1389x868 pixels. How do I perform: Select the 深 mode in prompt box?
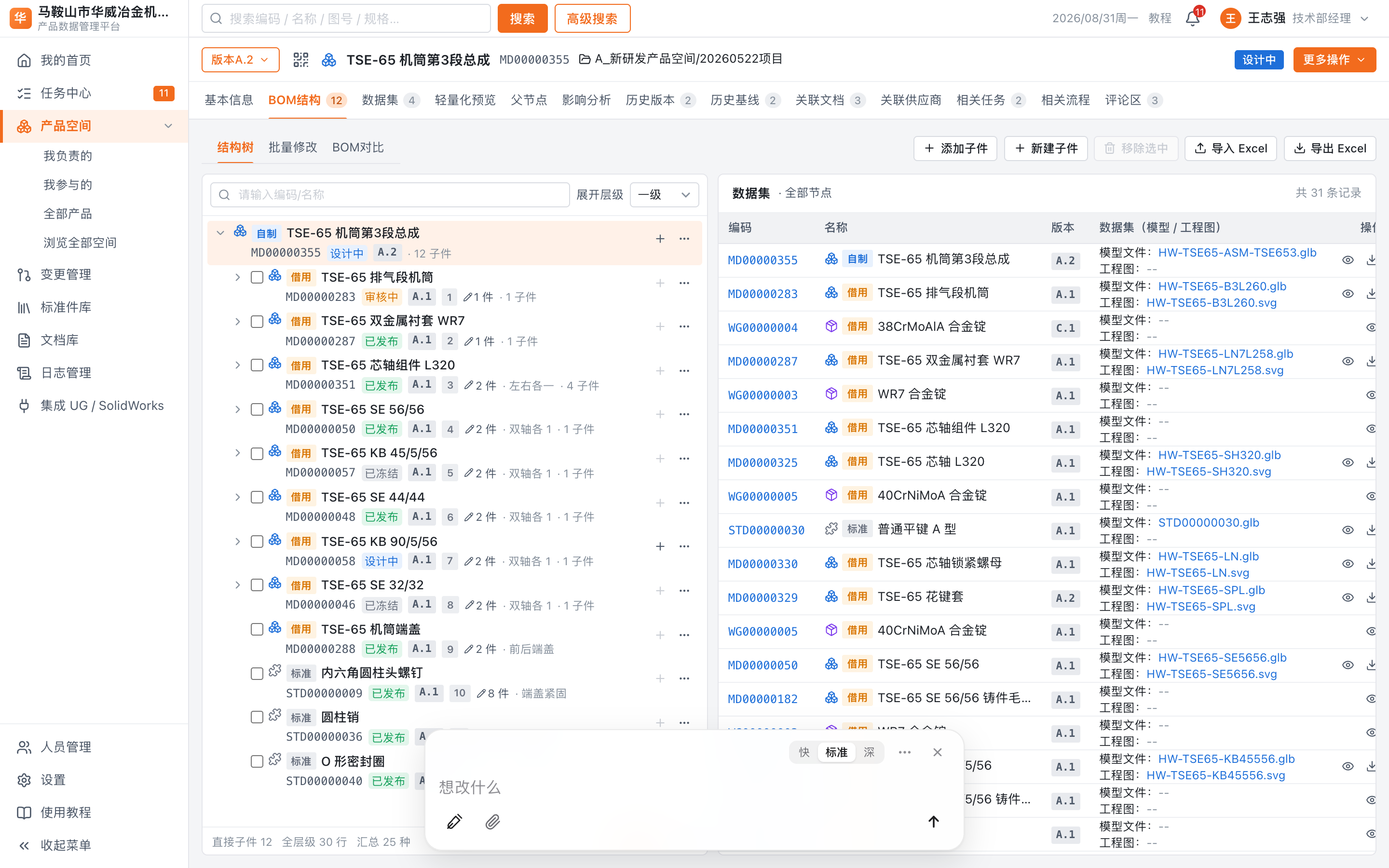(x=869, y=752)
